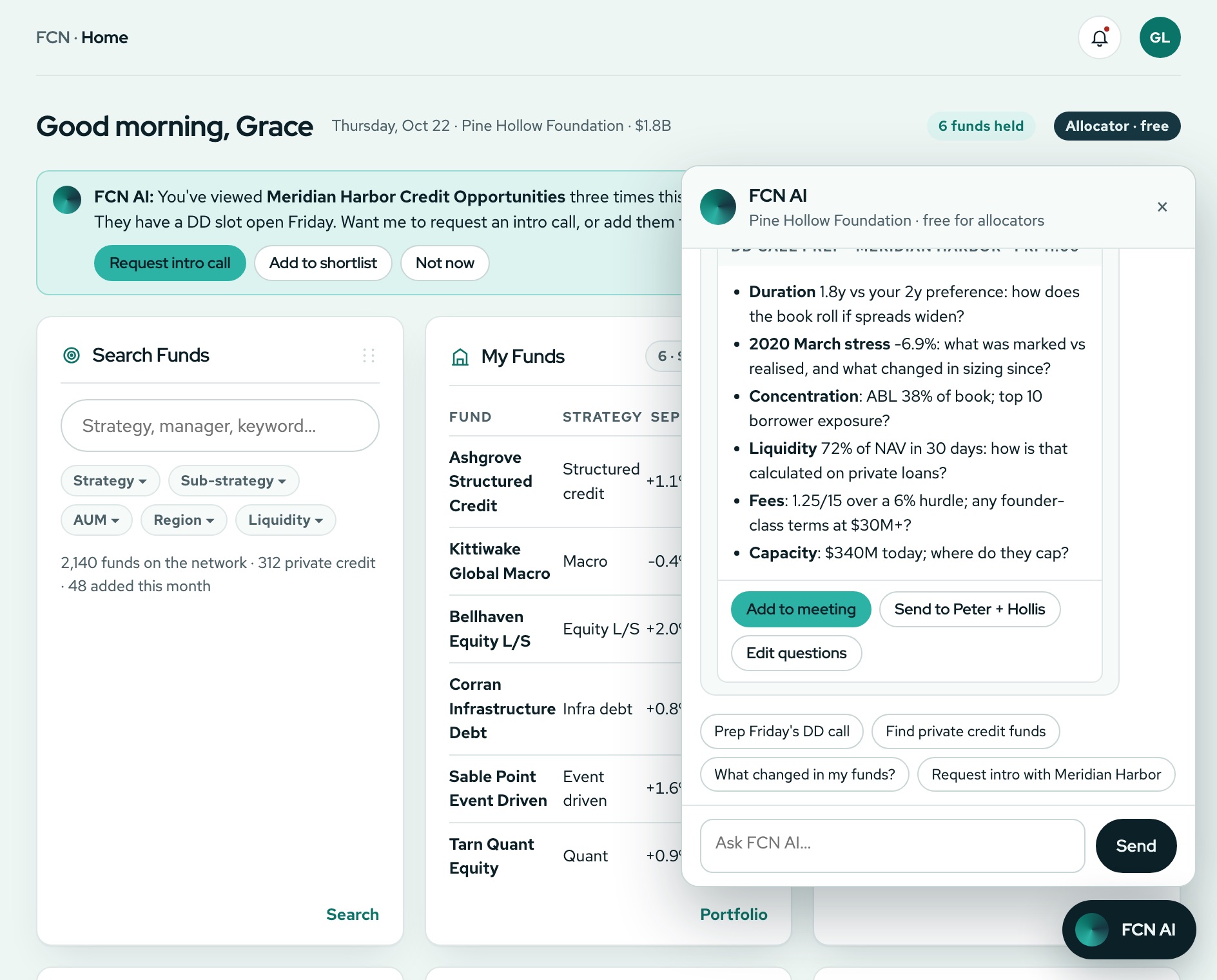Open the notifications bell
Viewport: 1217px width, 980px height.
(1099, 38)
